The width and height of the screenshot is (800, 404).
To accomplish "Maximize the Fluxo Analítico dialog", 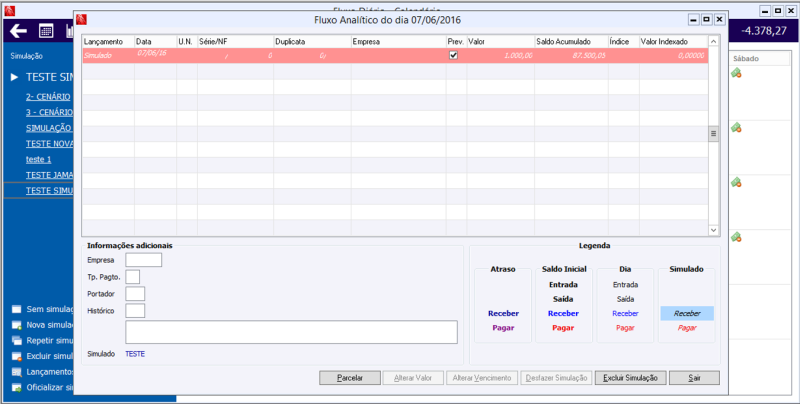I will click(x=706, y=19).
